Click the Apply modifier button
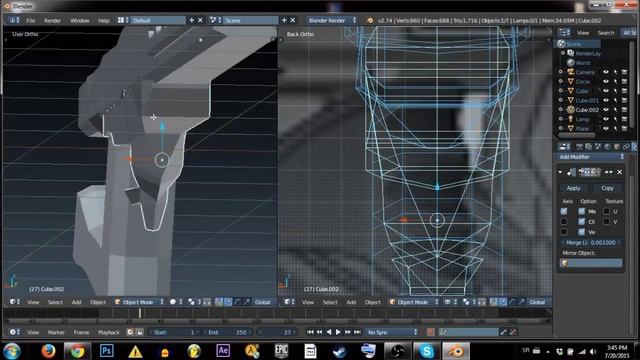 573,188
